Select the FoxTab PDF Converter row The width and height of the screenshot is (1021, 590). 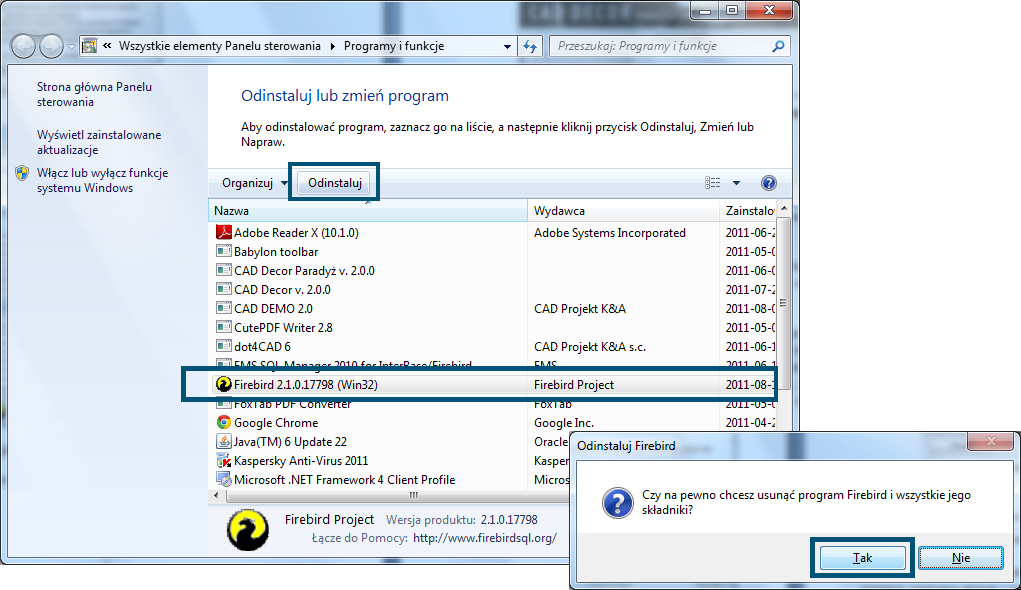coord(494,404)
